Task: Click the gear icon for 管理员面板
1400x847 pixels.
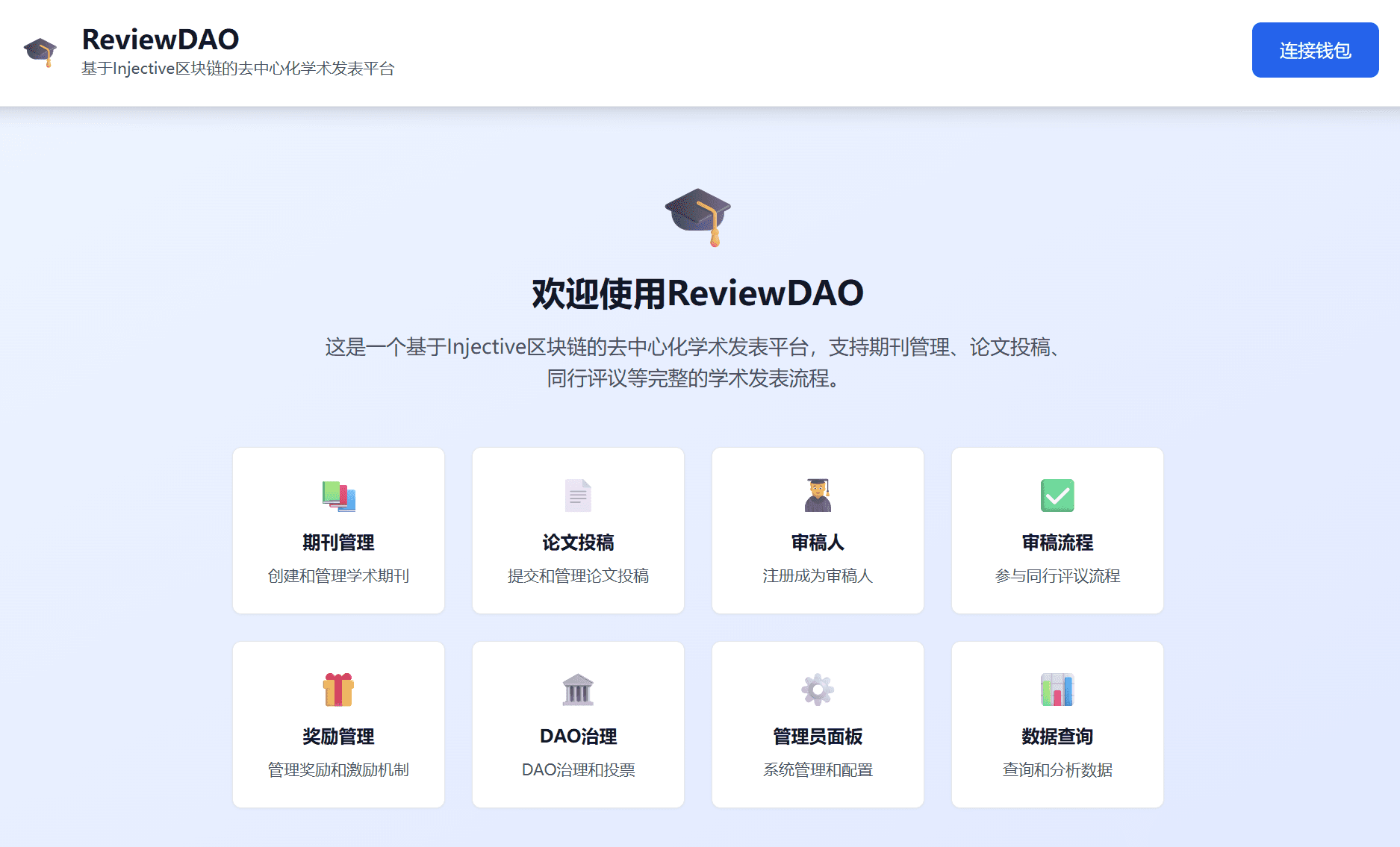Action: tap(818, 690)
